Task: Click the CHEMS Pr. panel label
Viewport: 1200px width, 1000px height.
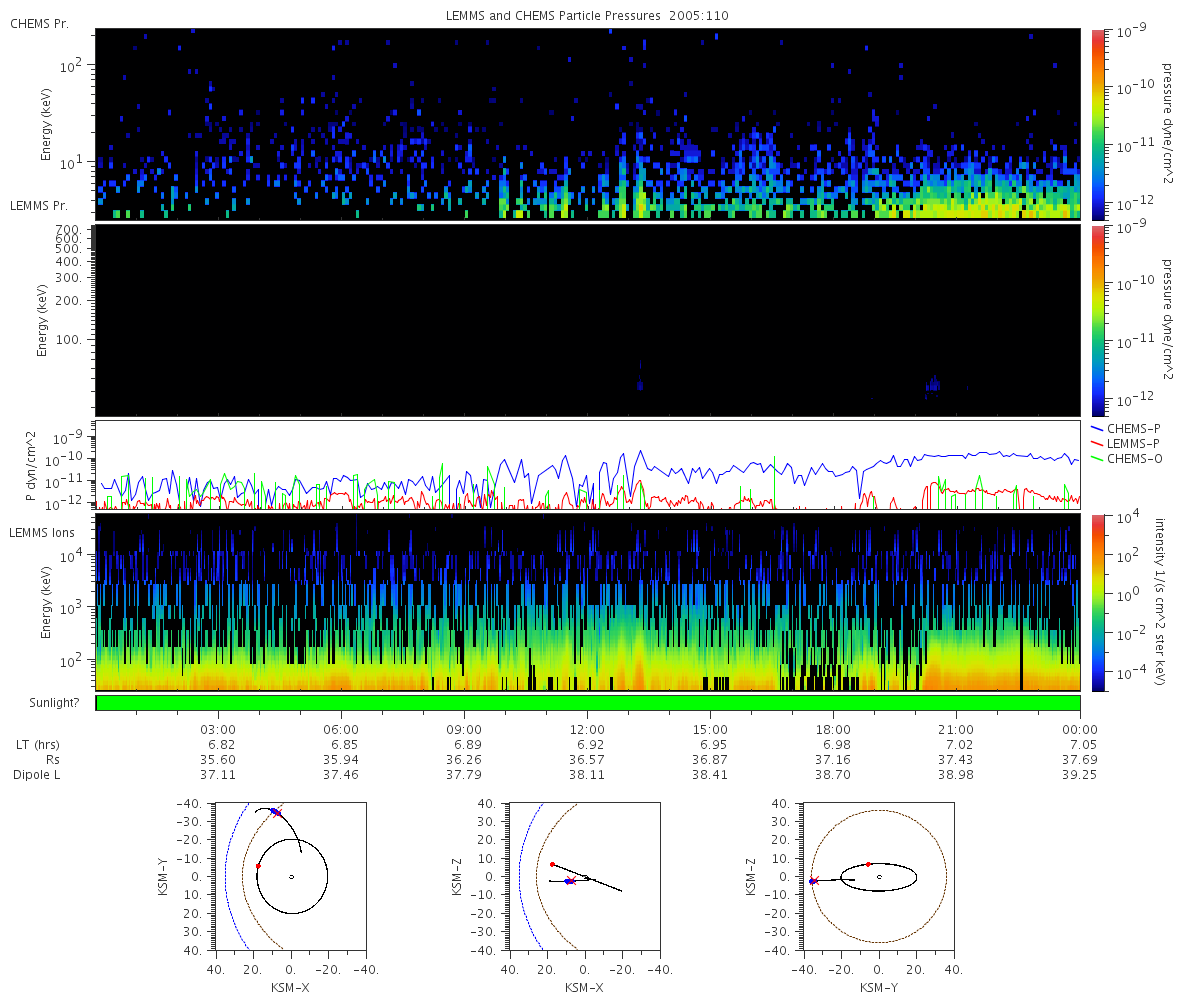Action: point(39,23)
